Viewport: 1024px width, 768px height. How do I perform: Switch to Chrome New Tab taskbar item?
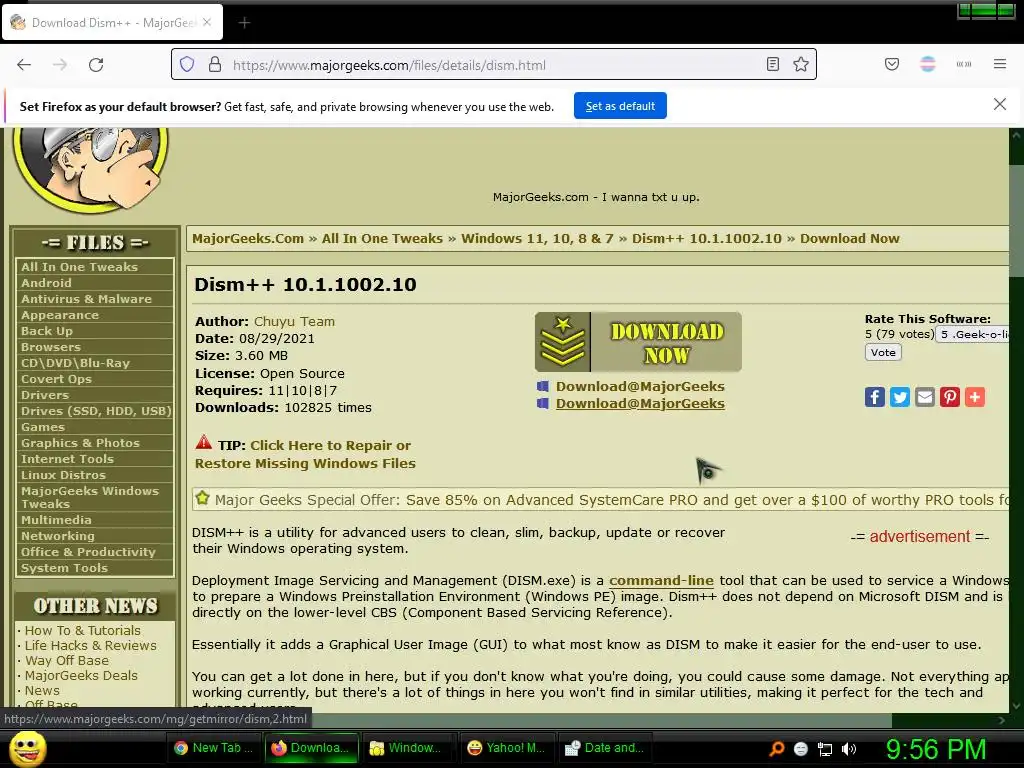215,748
